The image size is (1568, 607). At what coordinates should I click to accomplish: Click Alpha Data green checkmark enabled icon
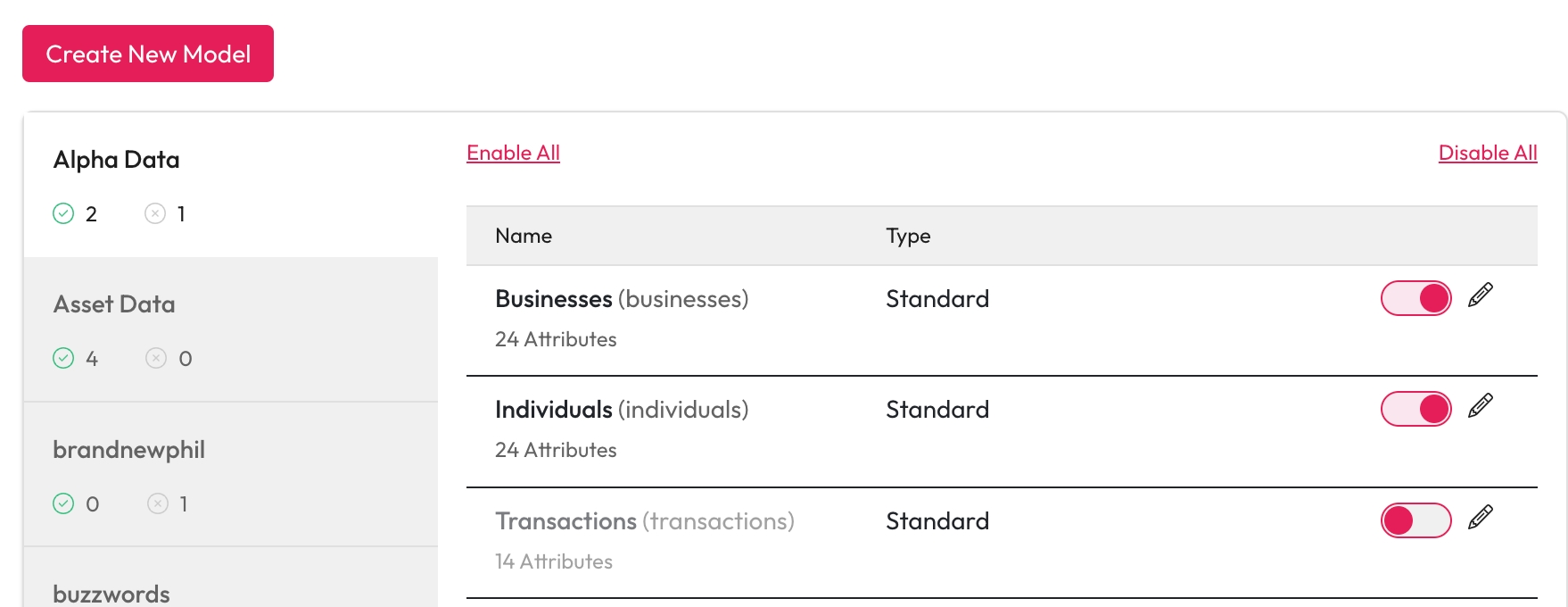click(x=63, y=213)
